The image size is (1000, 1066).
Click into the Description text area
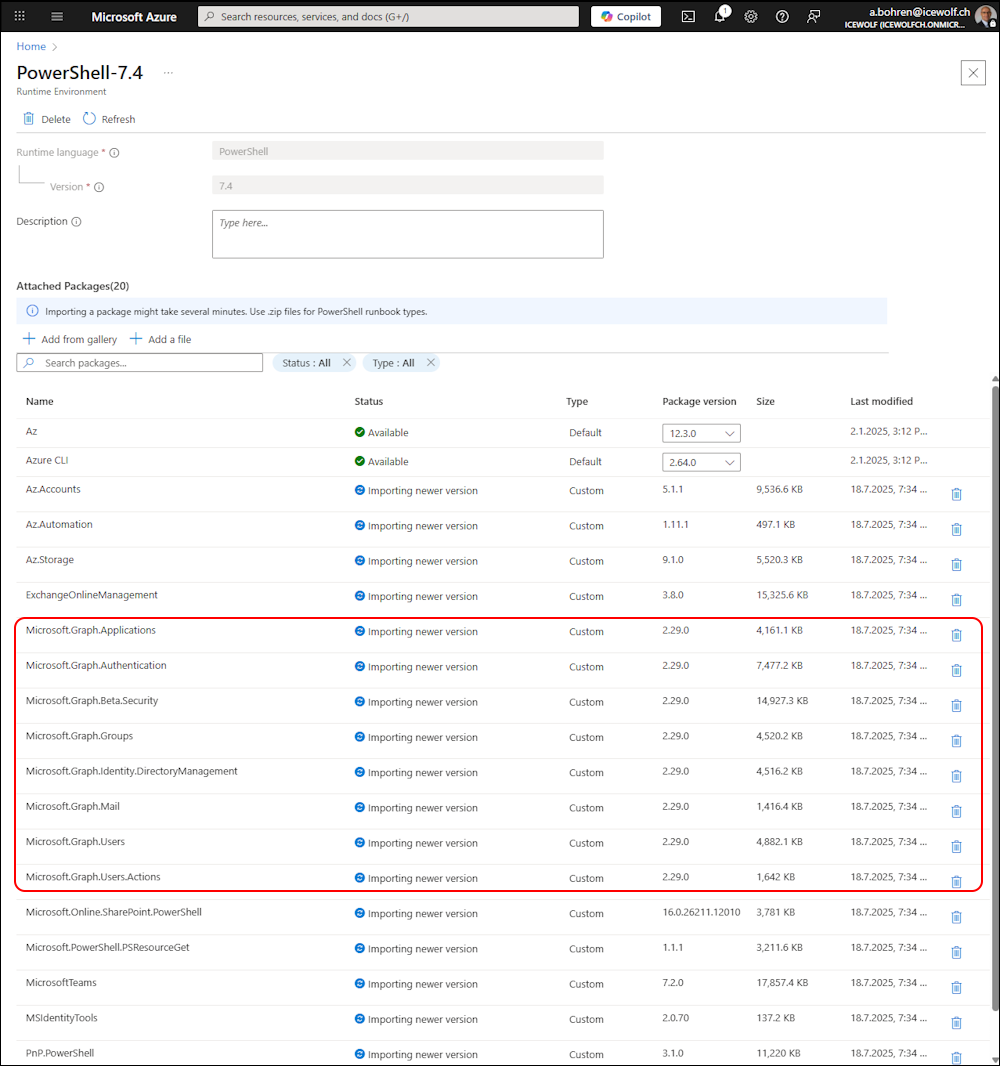407,234
